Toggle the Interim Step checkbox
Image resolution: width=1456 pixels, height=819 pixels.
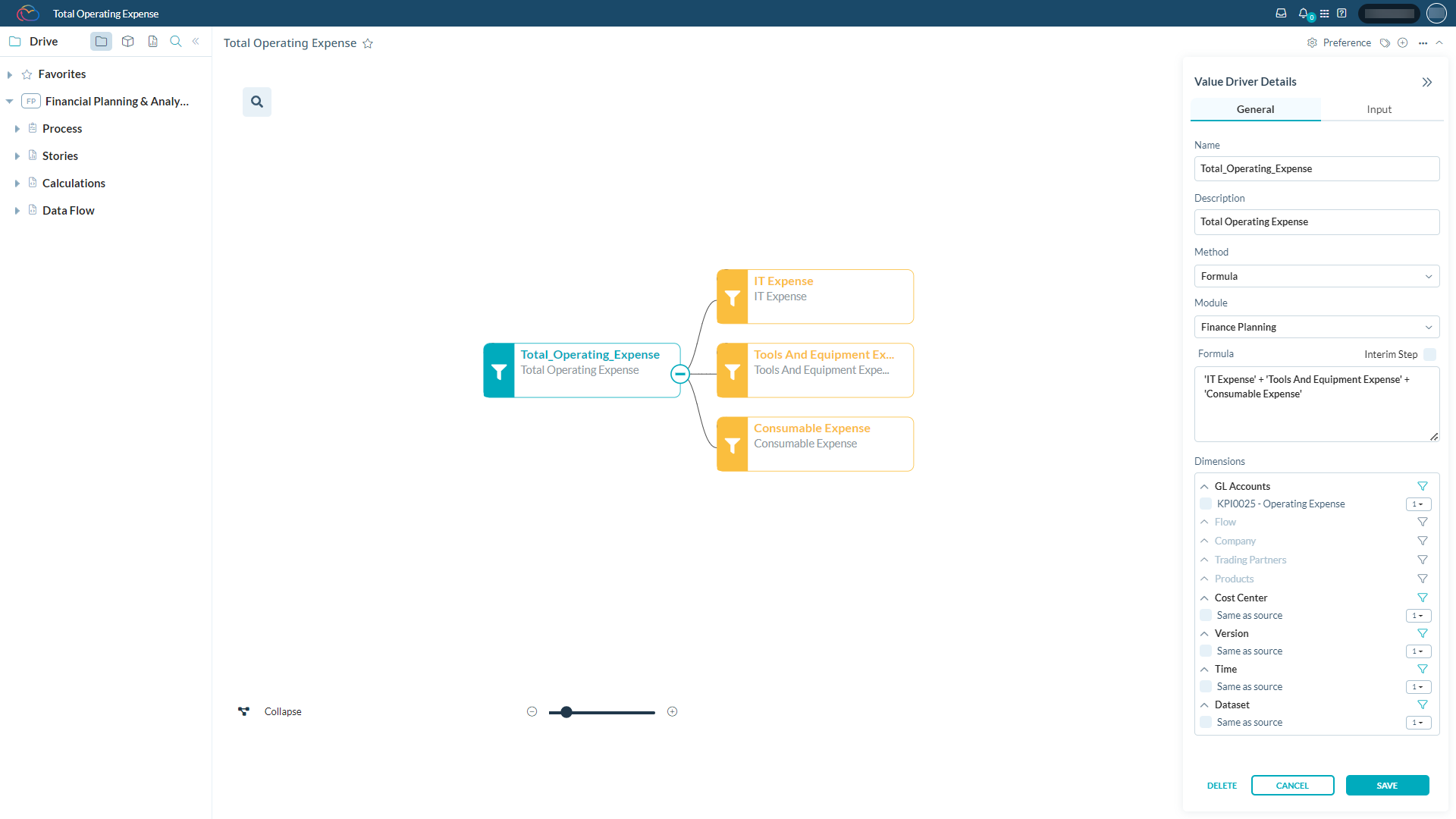click(x=1430, y=354)
